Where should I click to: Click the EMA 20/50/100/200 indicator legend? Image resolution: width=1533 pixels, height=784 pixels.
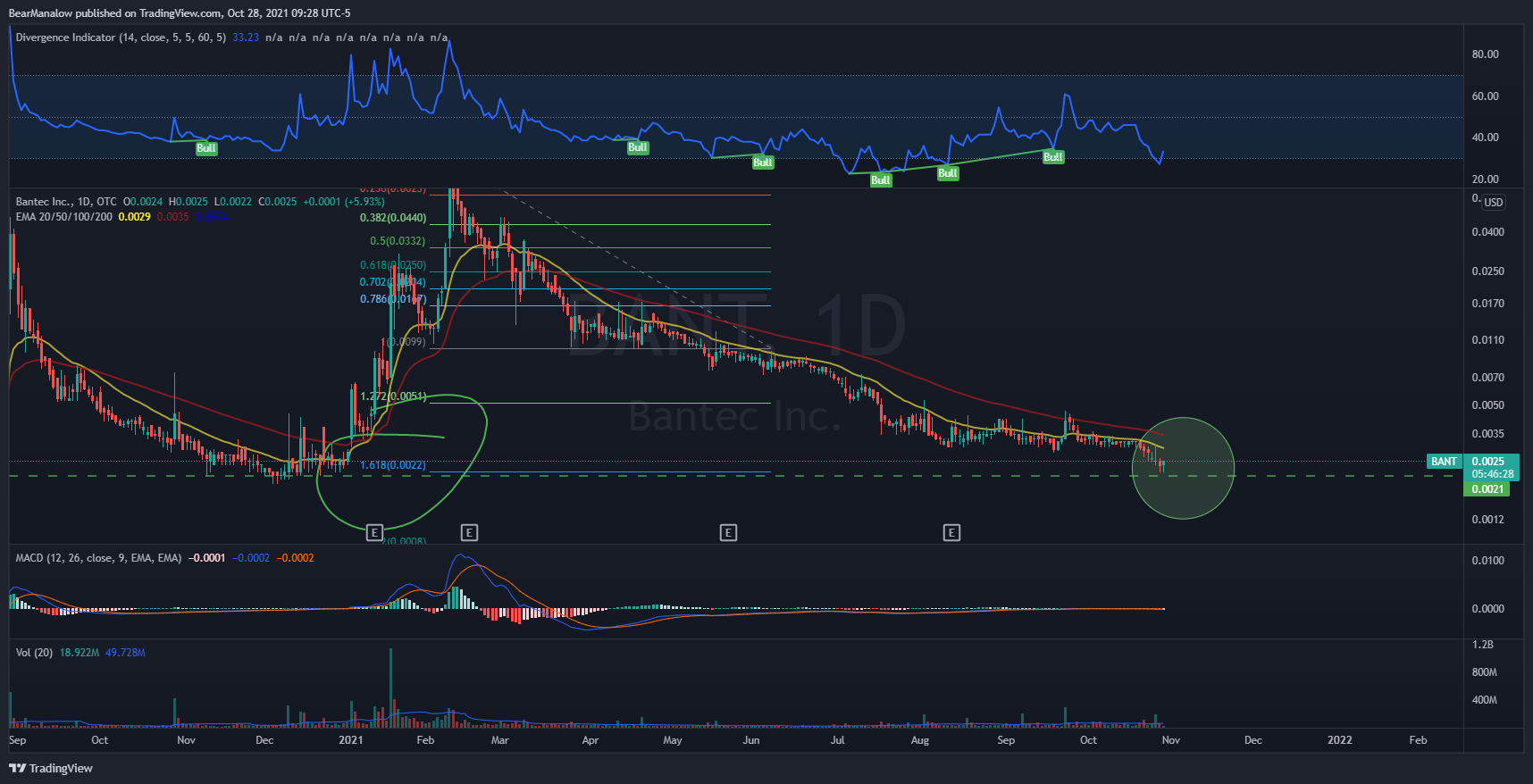(64, 217)
